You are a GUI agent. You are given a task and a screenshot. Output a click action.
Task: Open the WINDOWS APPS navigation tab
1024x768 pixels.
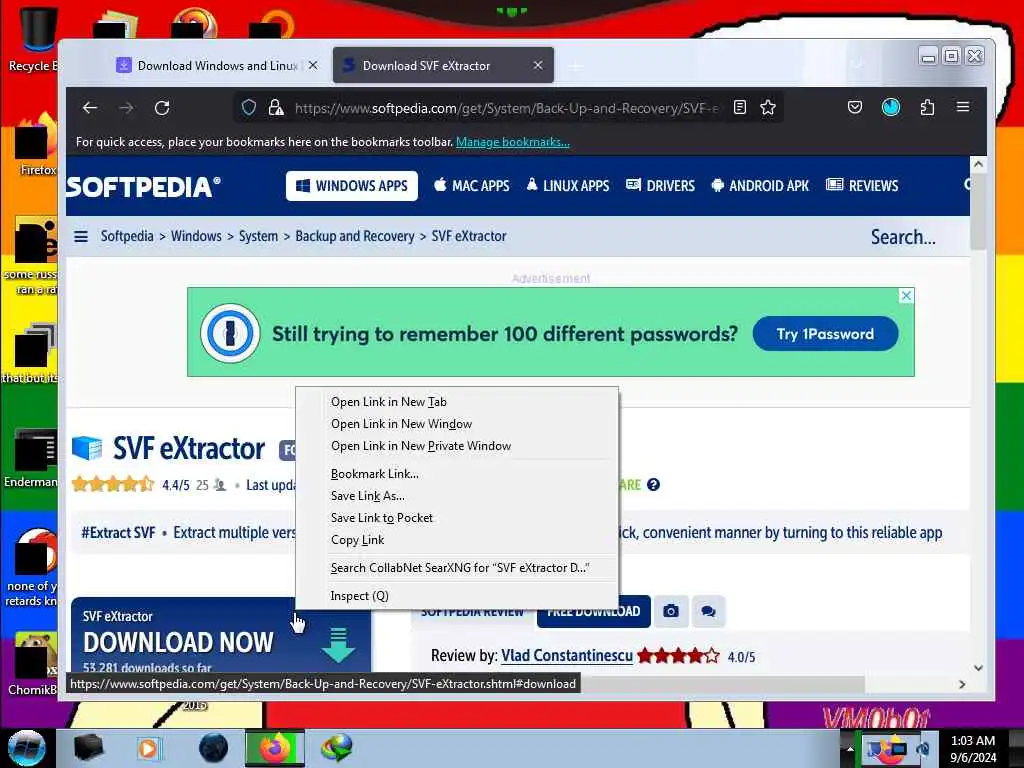tap(352, 185)
